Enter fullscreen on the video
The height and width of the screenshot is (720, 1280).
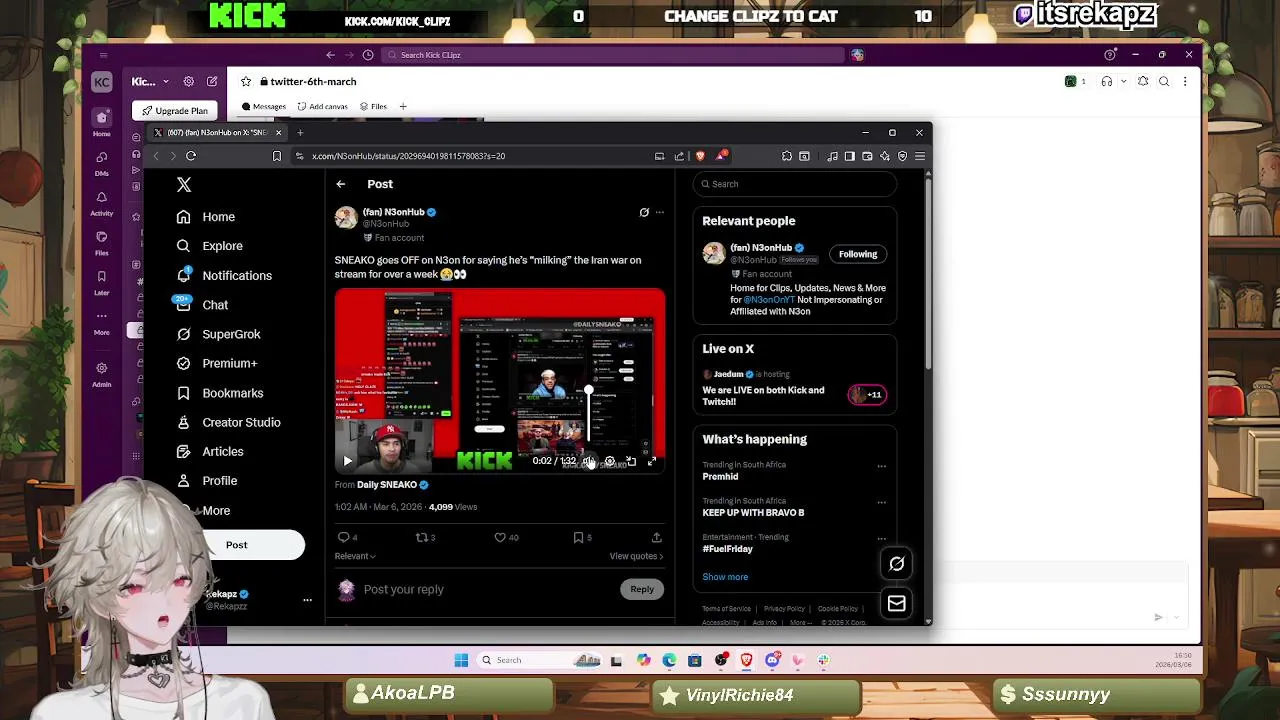[x=651, y=461]
